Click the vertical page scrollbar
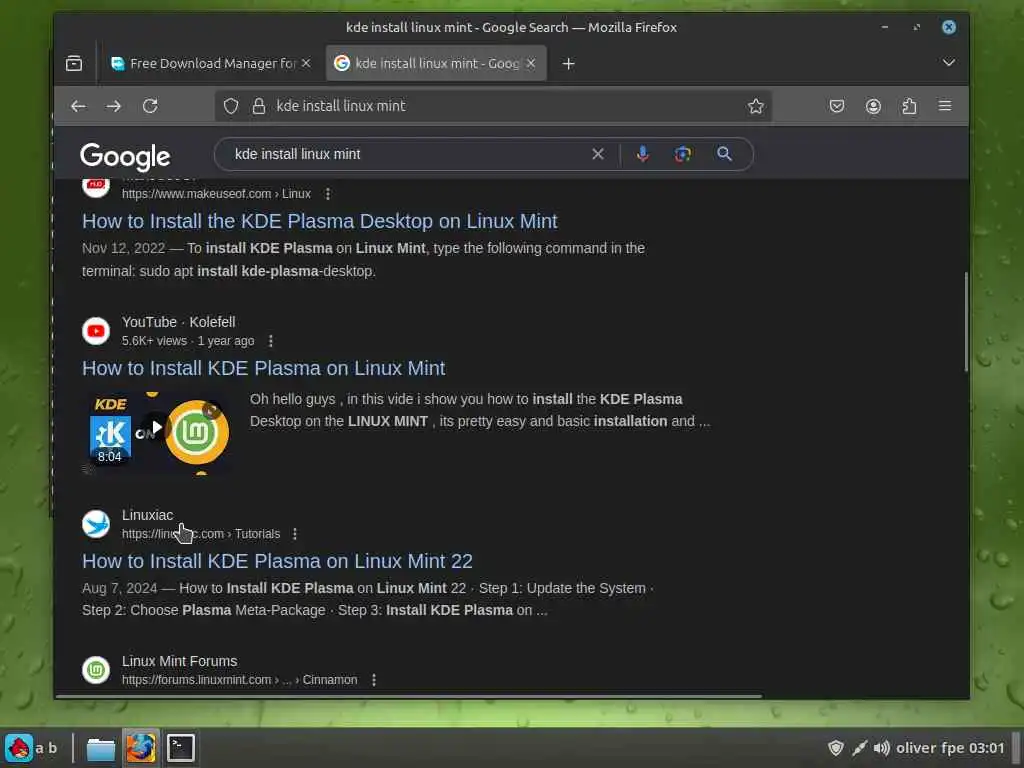Image resolution: width=1024 pixels, height=768 pixels. (x=966, y=321)
